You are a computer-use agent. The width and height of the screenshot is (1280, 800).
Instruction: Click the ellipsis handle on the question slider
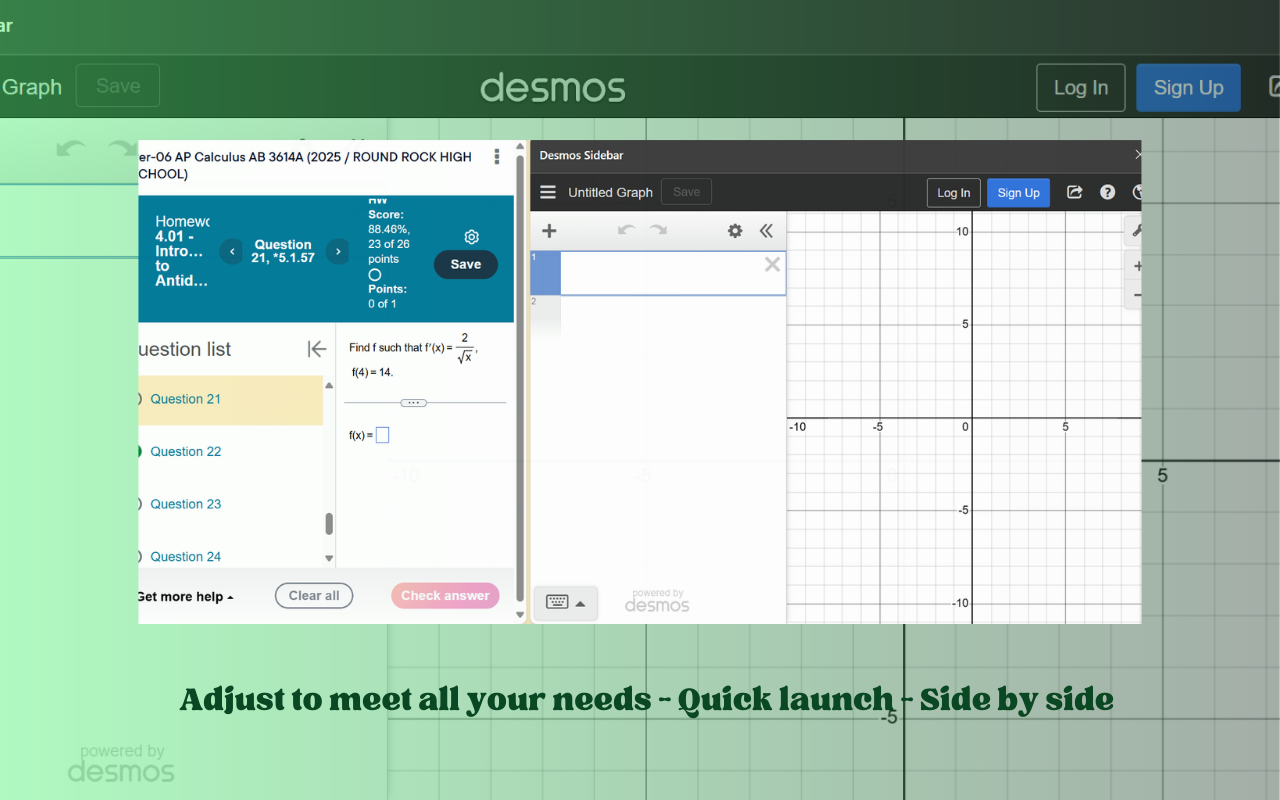(x=413, y=402)
